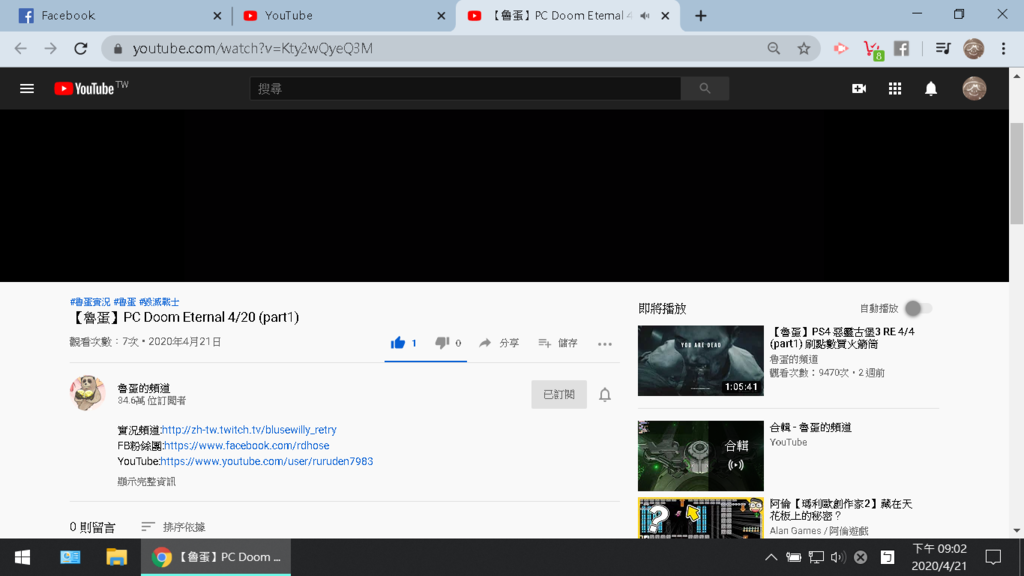Click the #魯蛋 hashtag

(x=125, y=302)
